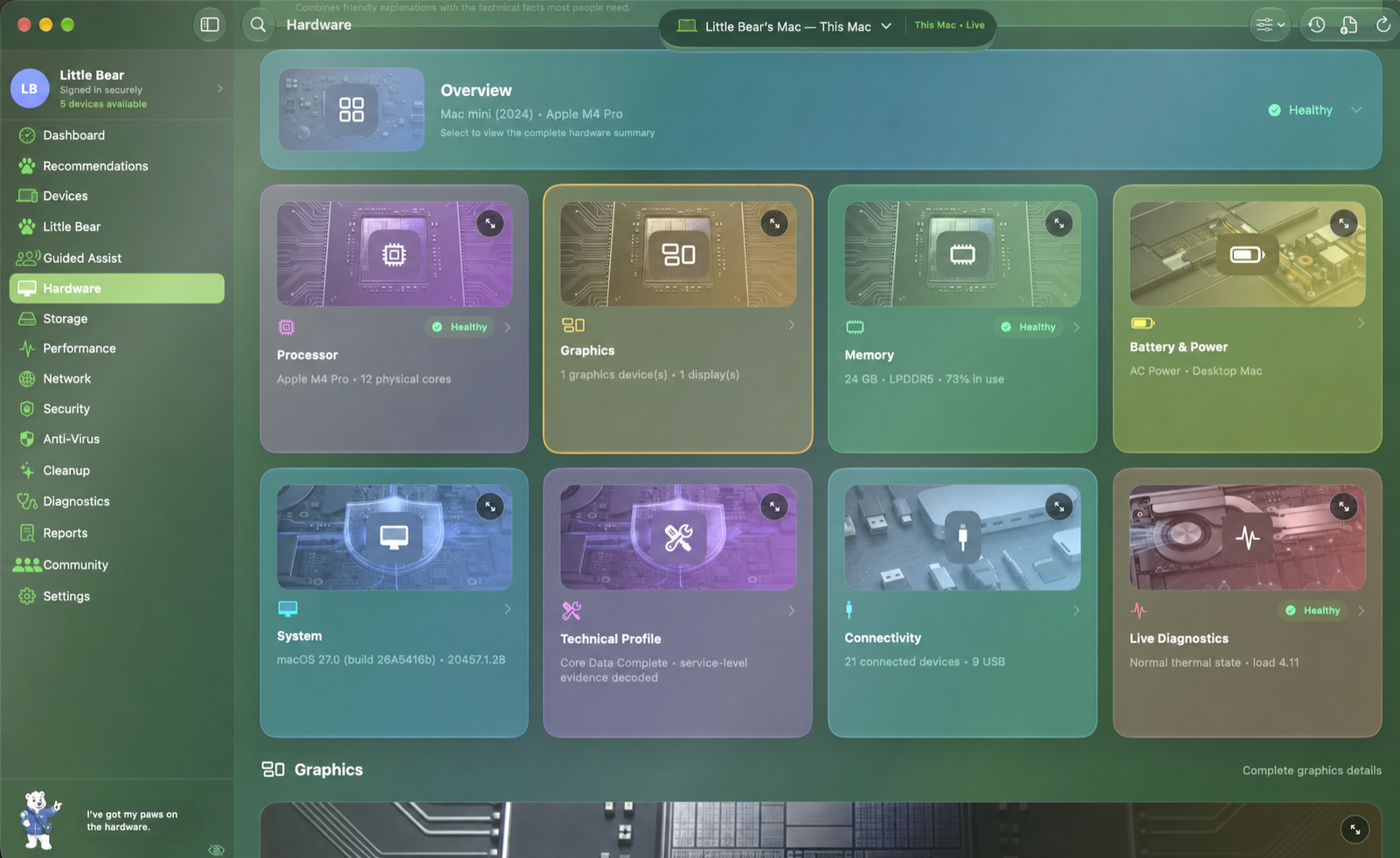This screenshot has height=858, width=1400.
Task: Click the Overview grid icon thumbnail
Action: click(351, 109)
